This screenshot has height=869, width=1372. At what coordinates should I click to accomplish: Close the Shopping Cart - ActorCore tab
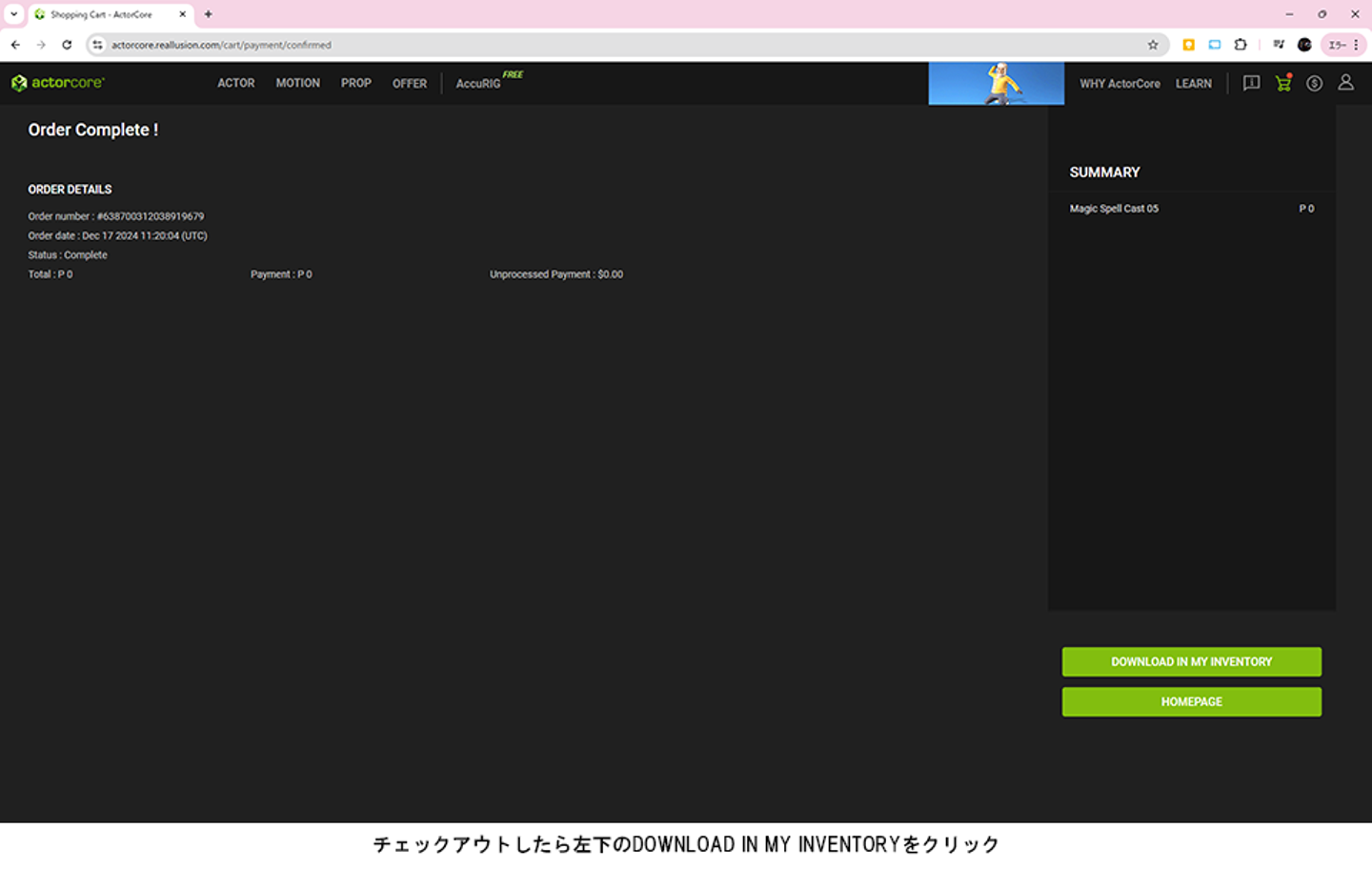(x=183, y=14)
